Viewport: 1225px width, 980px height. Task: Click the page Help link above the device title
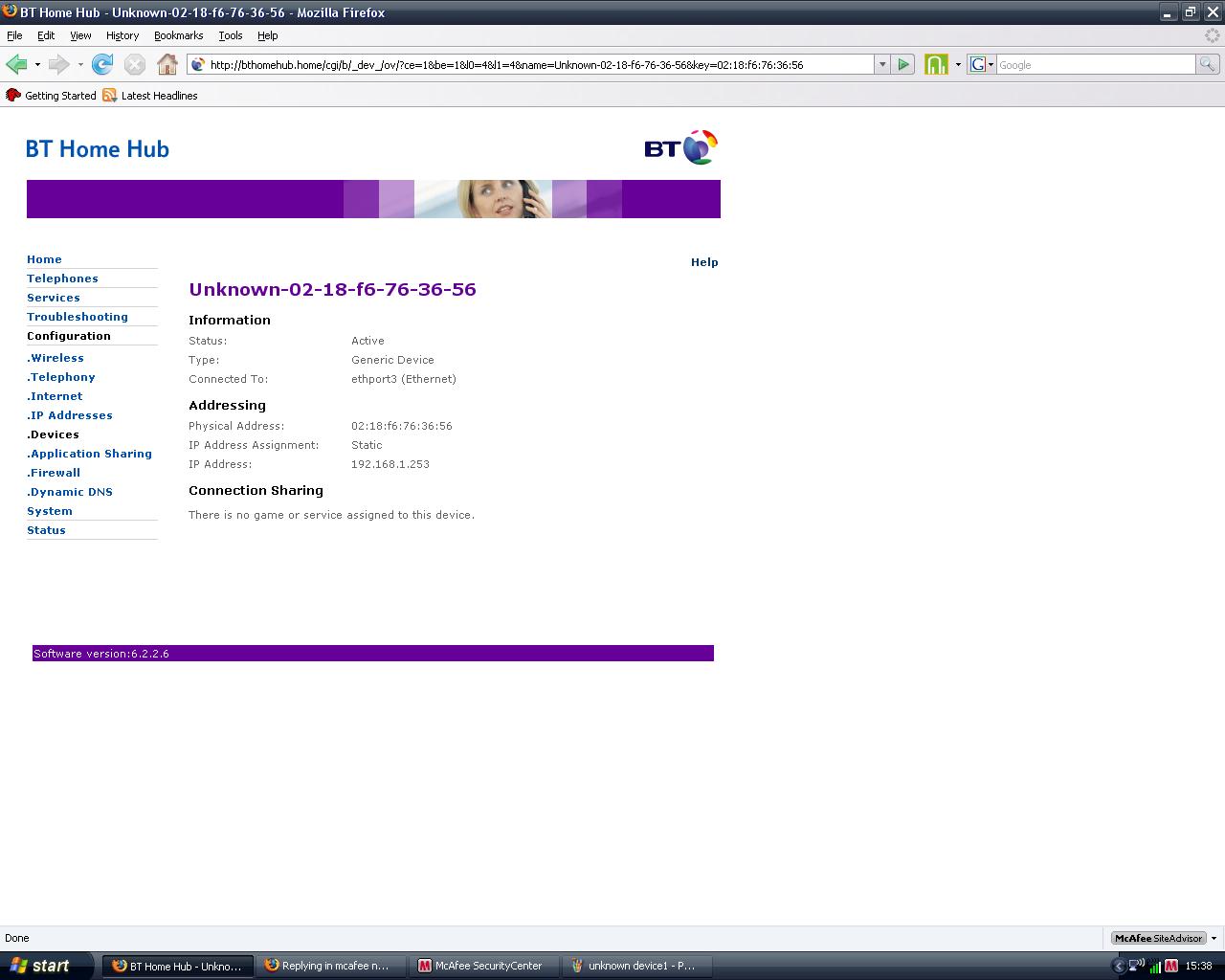click(704, 262)
